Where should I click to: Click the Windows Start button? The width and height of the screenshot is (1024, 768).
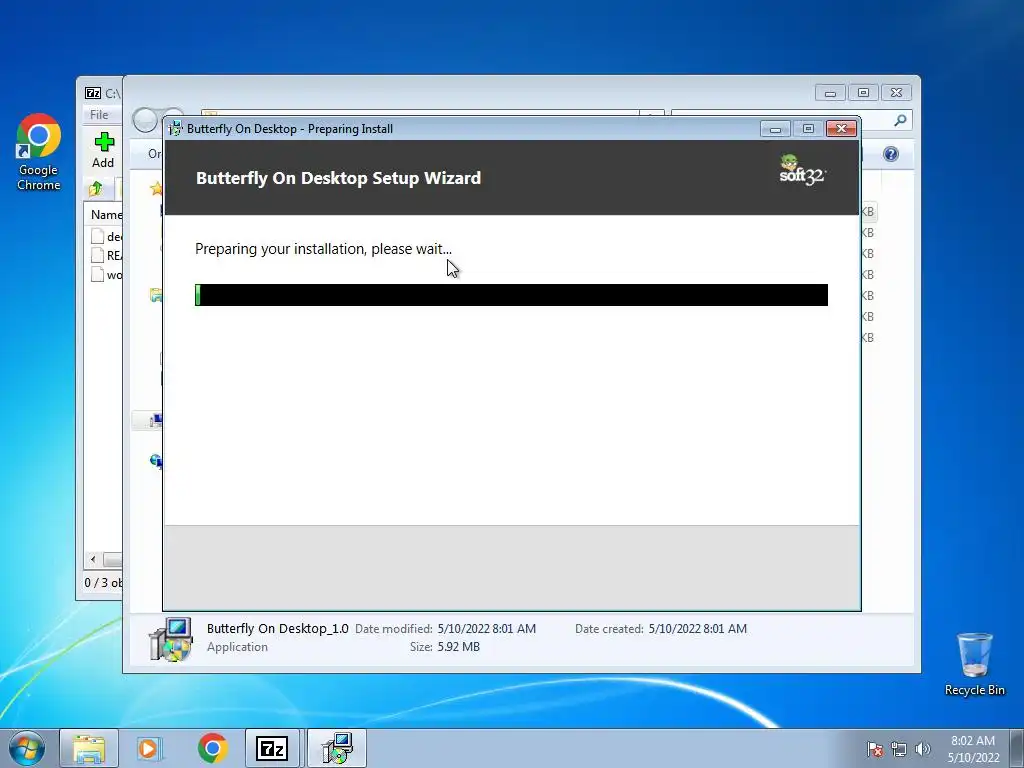tap(27, 748)
